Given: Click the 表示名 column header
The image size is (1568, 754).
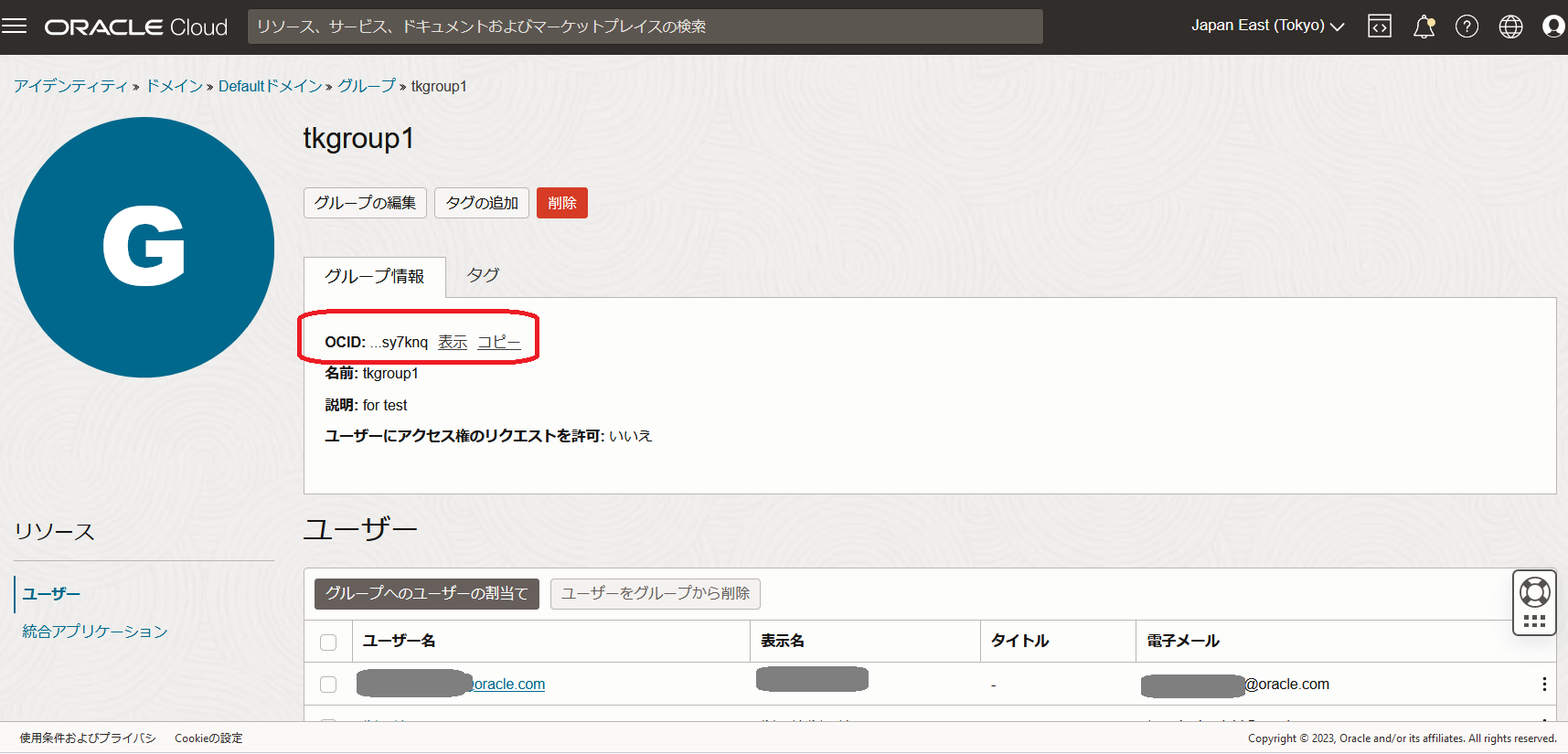Looking at the screenshot, I should click(783, 641).
